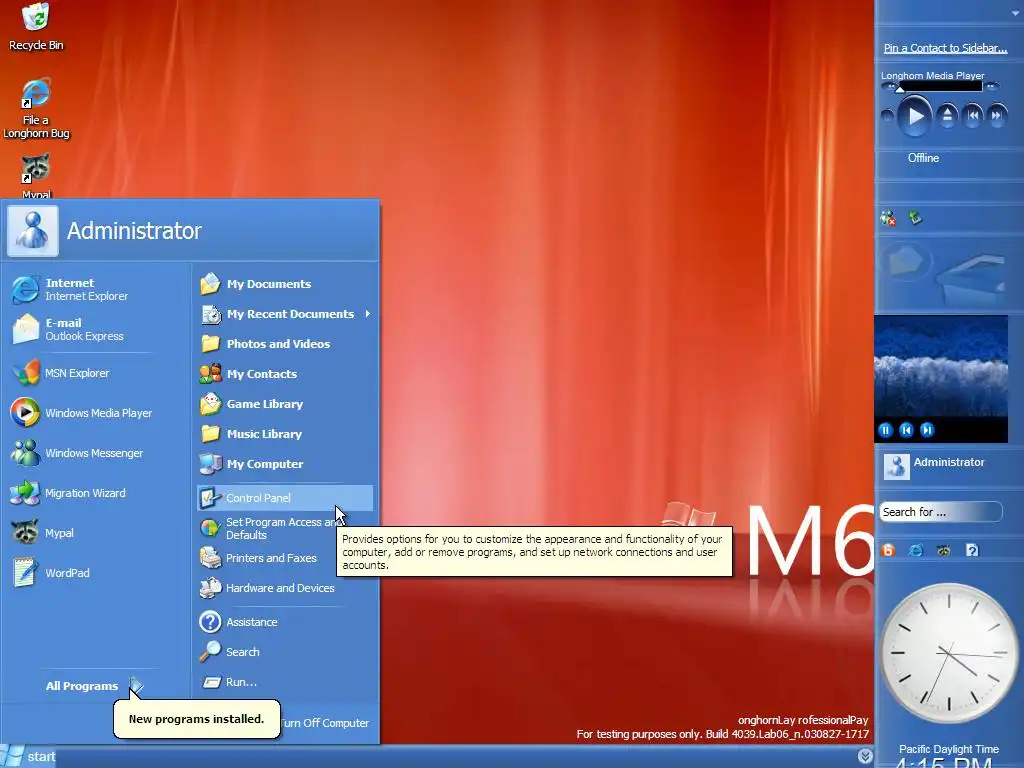
Task: Click Offline status text in sidebar
Action: coord(923,158)
